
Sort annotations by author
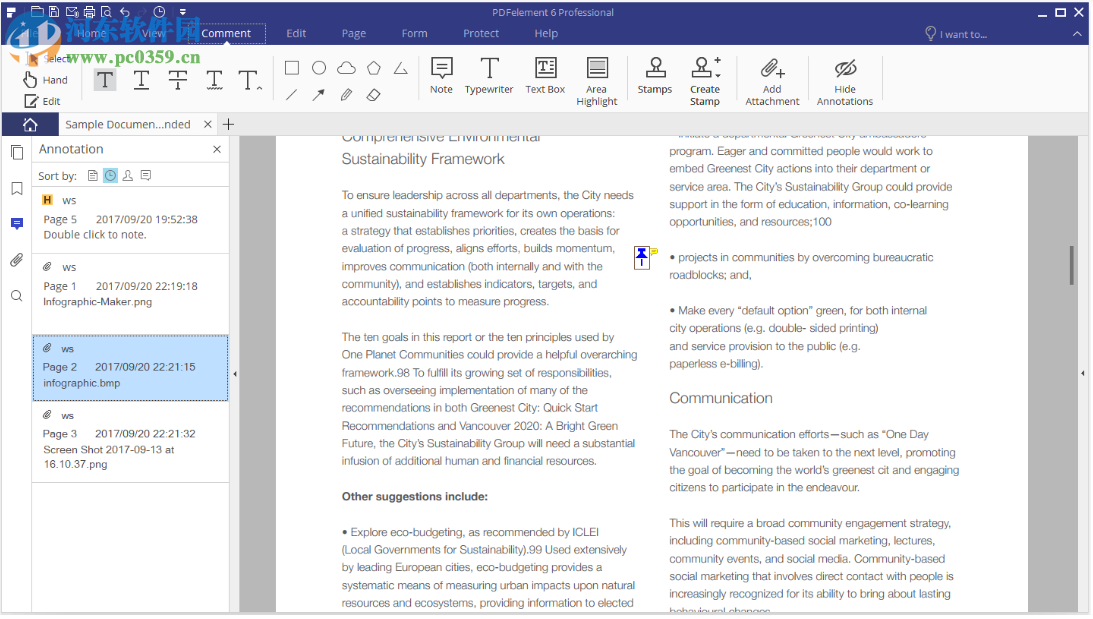click(128, 176)
